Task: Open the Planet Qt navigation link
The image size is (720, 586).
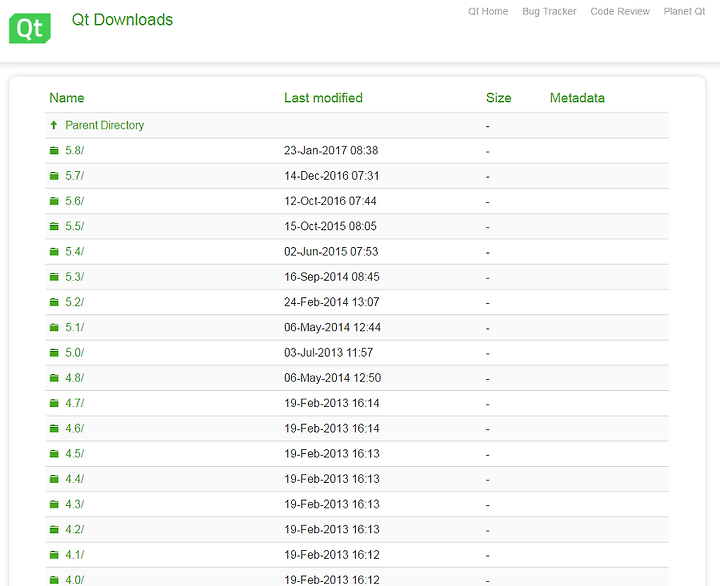Action: tap(684, 11)
